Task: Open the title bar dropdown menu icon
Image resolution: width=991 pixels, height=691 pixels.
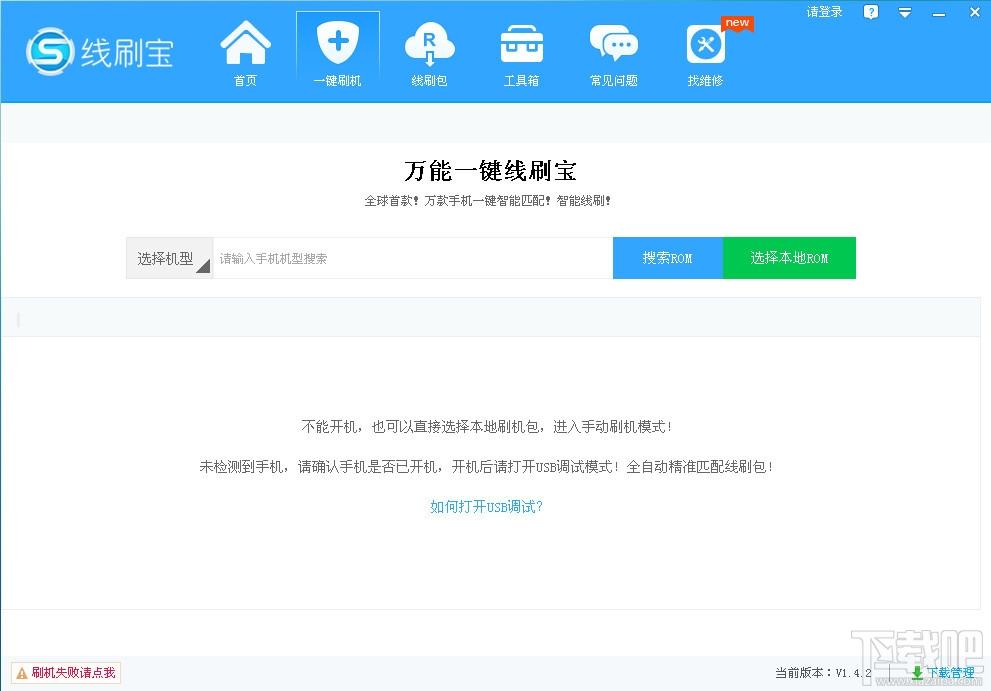Action: (905, 12)
